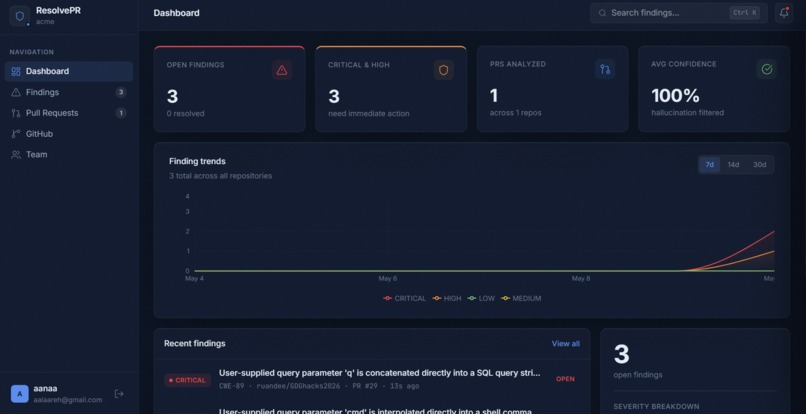Screen dimensions: 806x414
Task: Select the 14d trend range
Action: click(x=733, y=165)
